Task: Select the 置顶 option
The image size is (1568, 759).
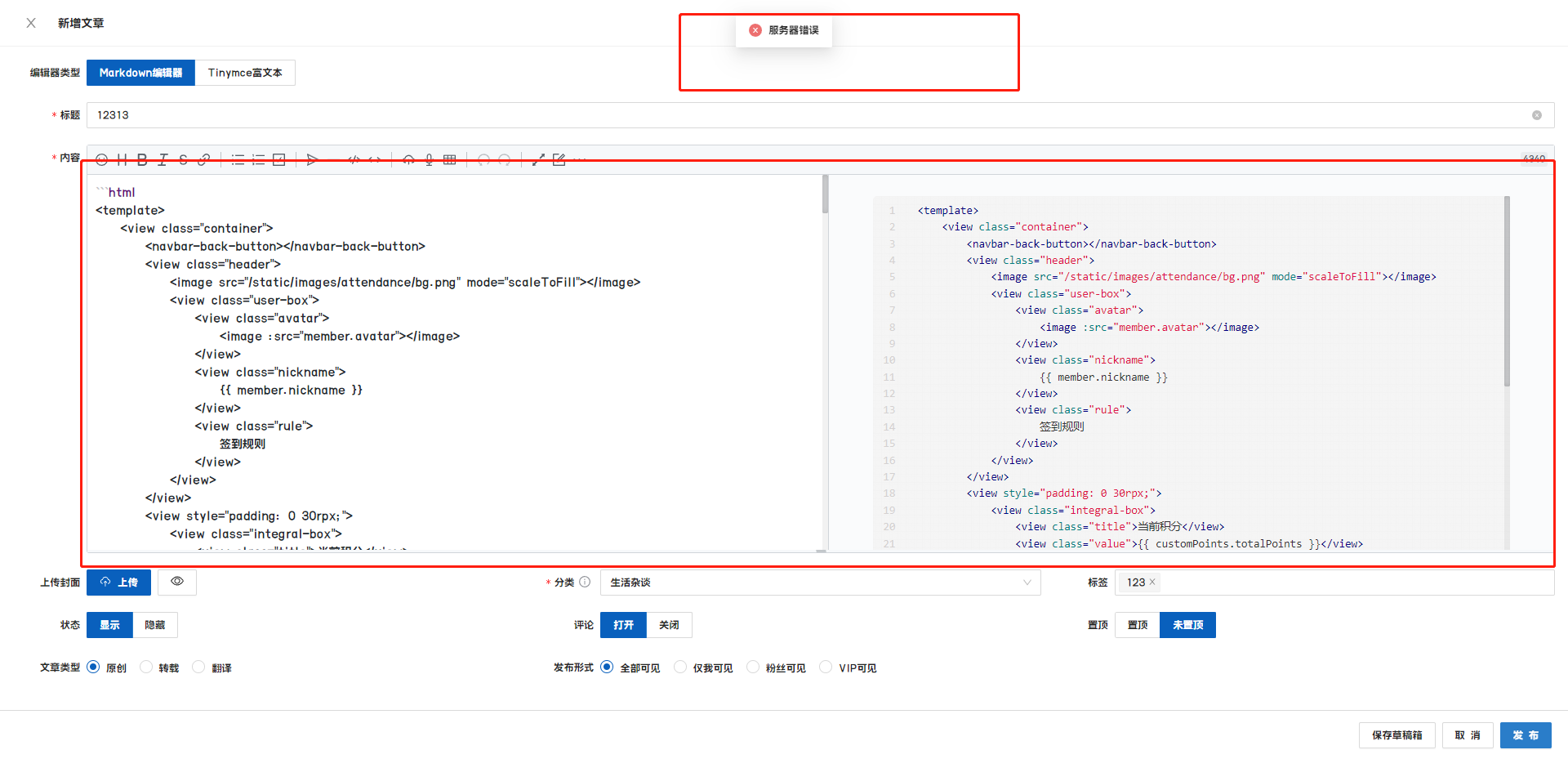Action: (1137, 625)
